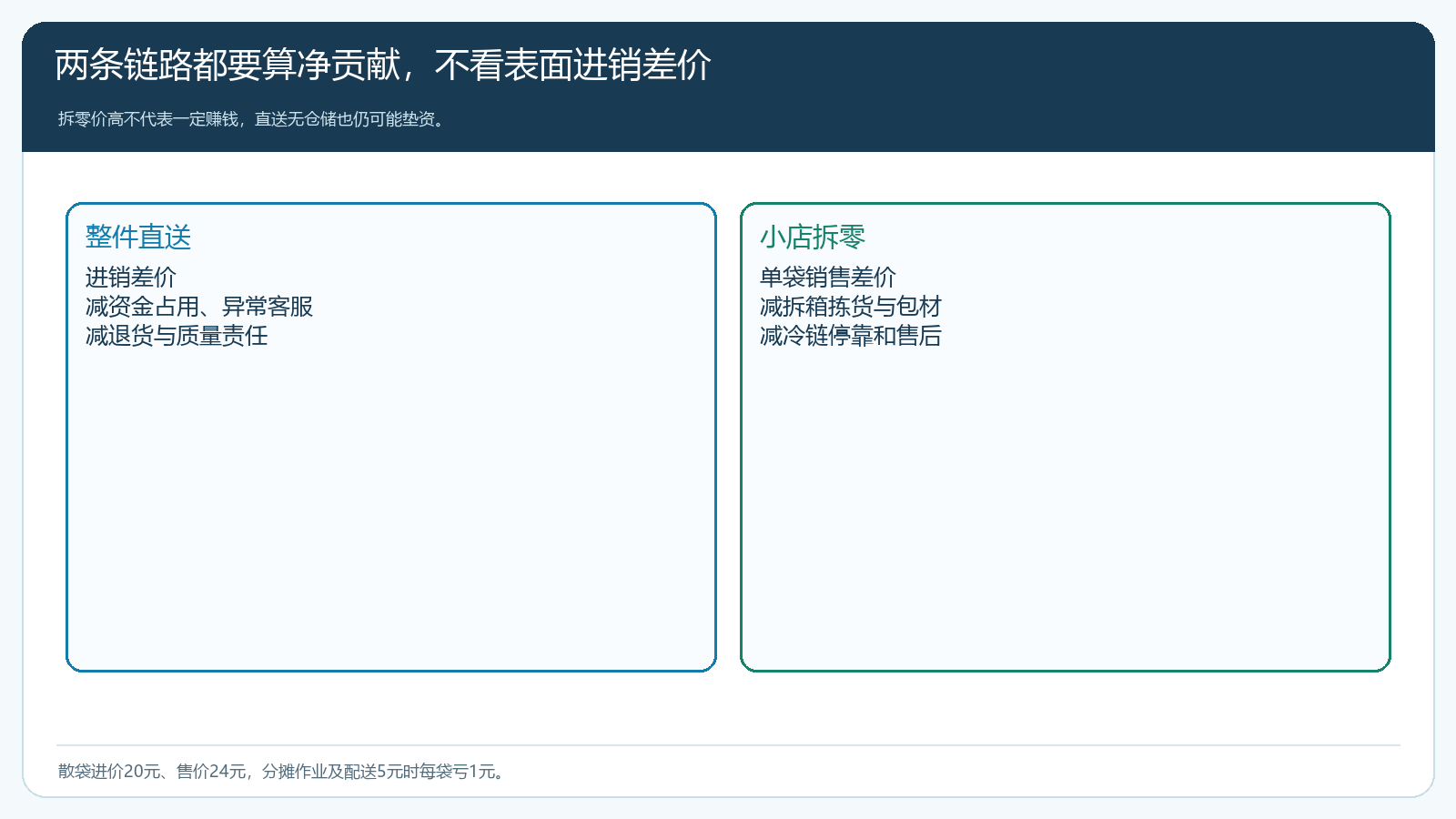Click empty area inside the green 小店拆零 card
The image size is (1456, 819).
1066,510
